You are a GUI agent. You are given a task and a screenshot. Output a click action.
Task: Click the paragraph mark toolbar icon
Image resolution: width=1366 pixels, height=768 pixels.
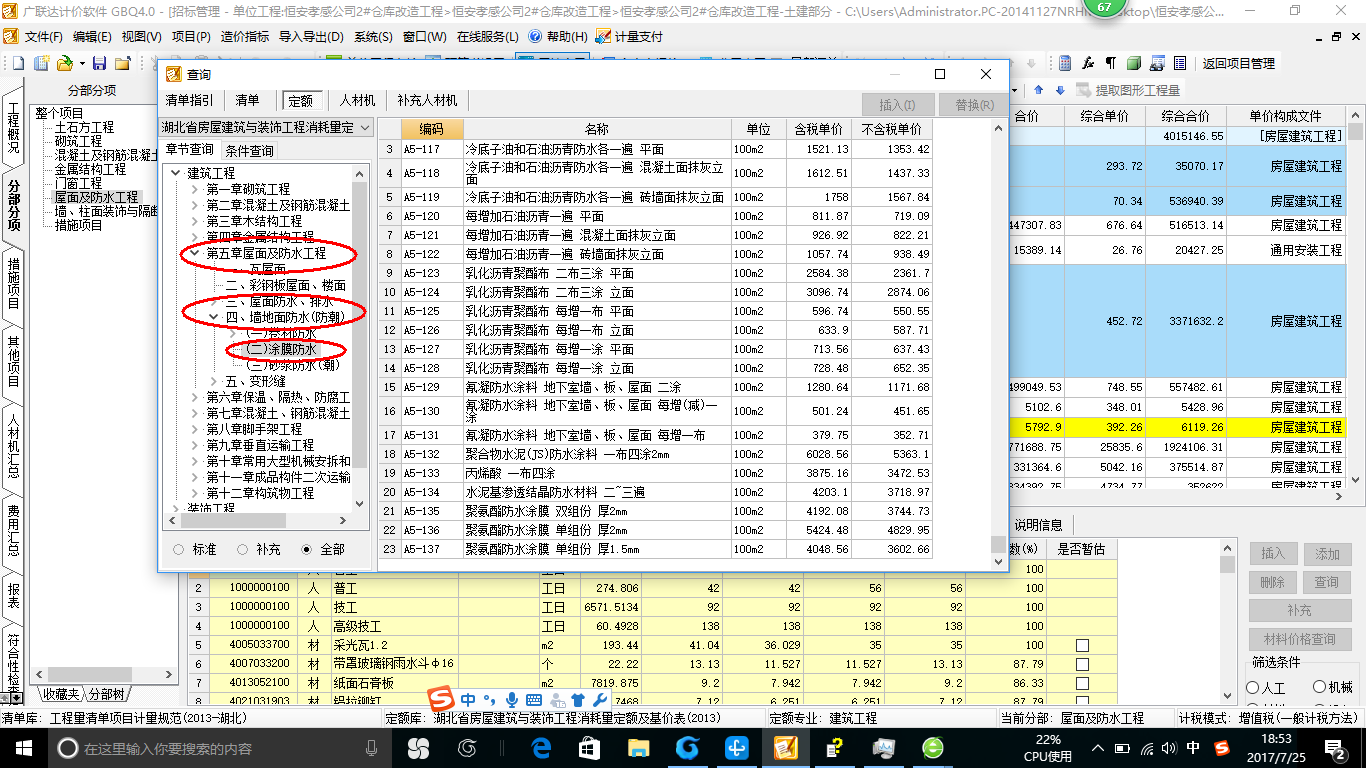(1111, 63)
